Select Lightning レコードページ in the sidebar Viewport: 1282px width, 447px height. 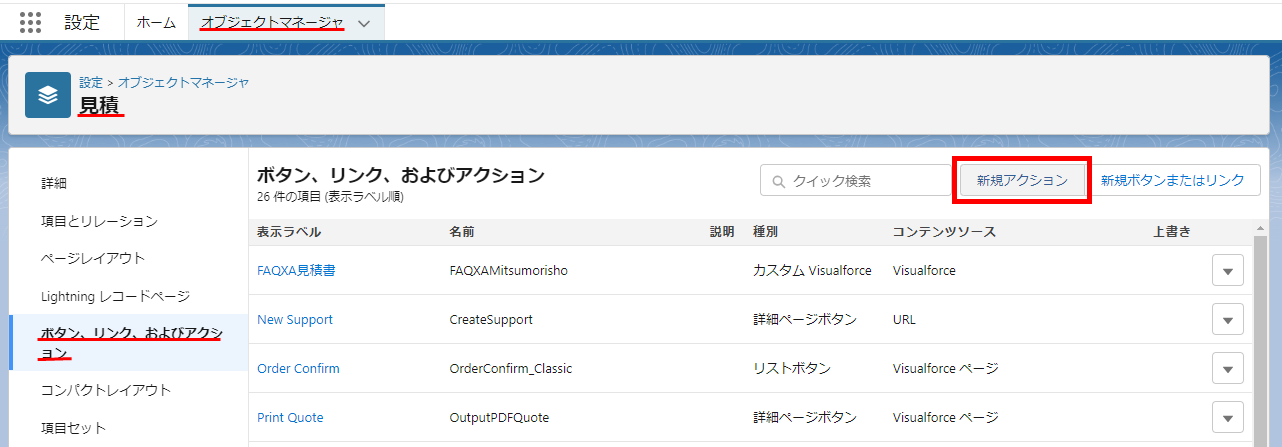(x=115, y=296)
